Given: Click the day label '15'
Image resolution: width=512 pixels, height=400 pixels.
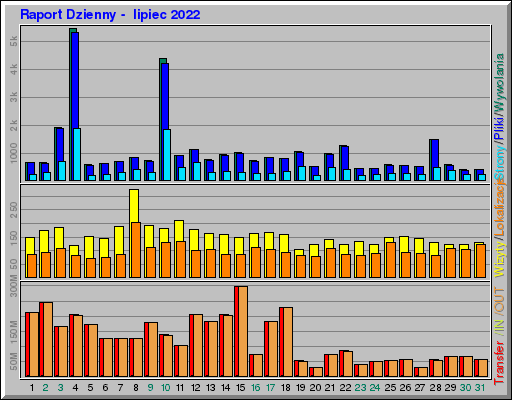Looking at the screenshot, I should click(241, 388).
